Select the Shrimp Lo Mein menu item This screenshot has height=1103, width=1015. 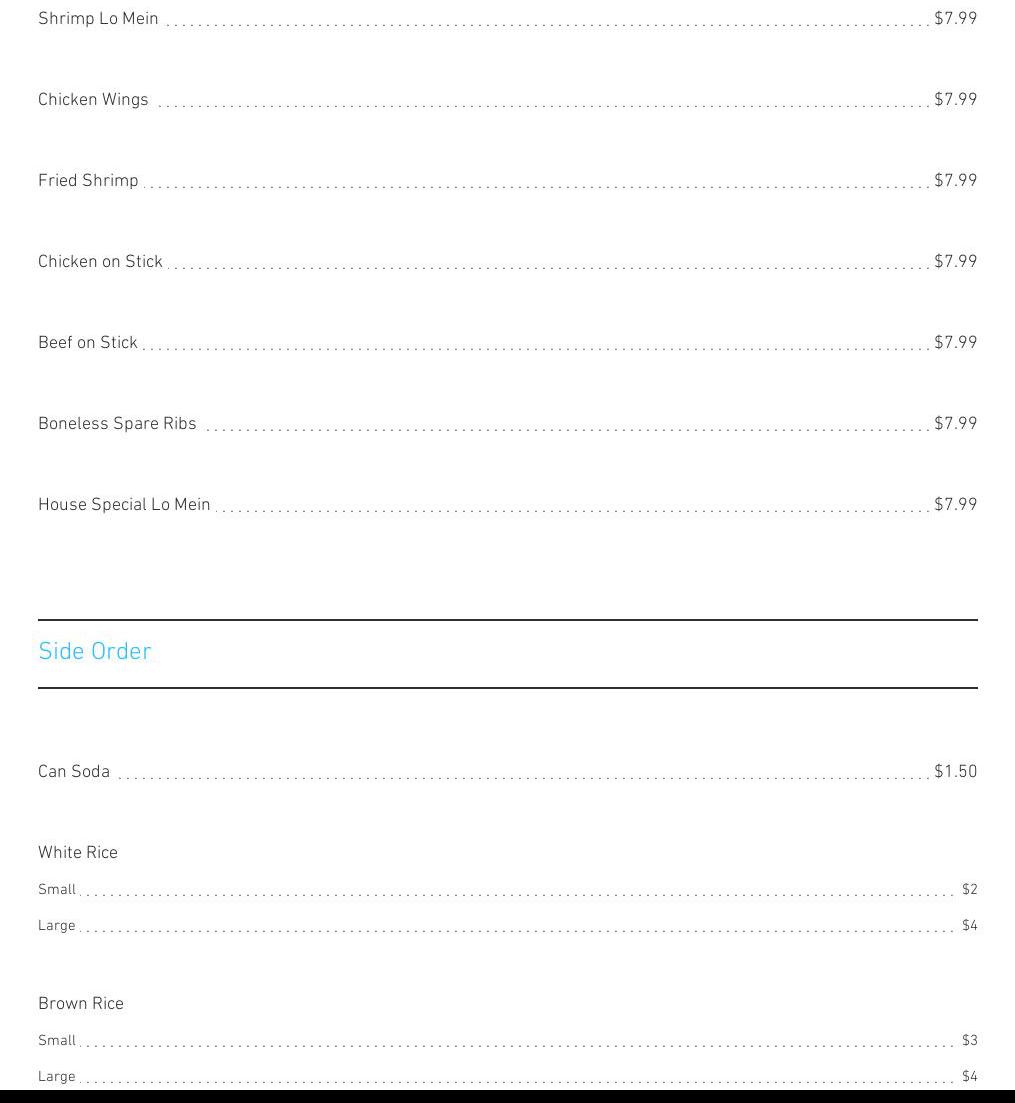[98, 18]
